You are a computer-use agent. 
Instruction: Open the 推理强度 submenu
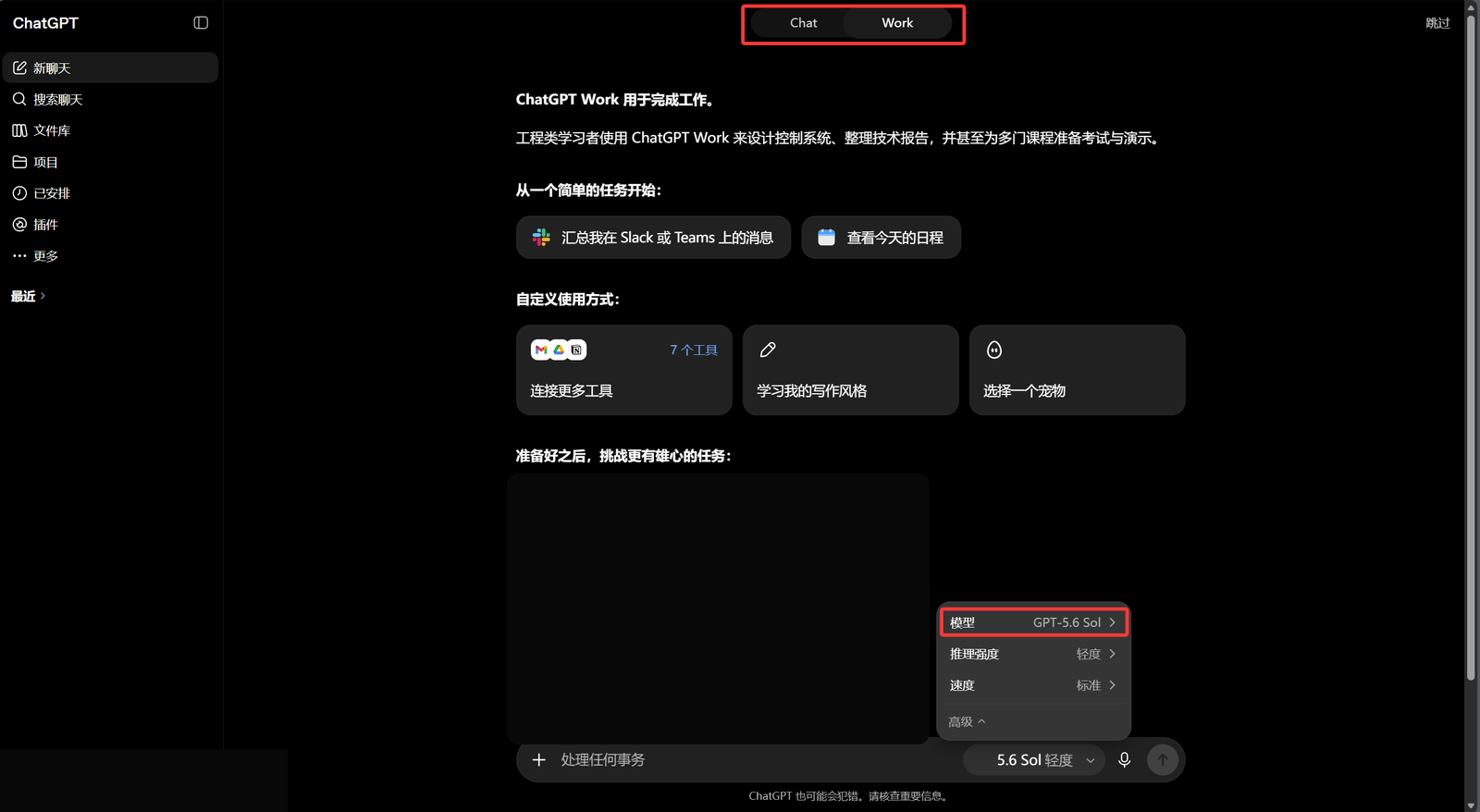1033,654
